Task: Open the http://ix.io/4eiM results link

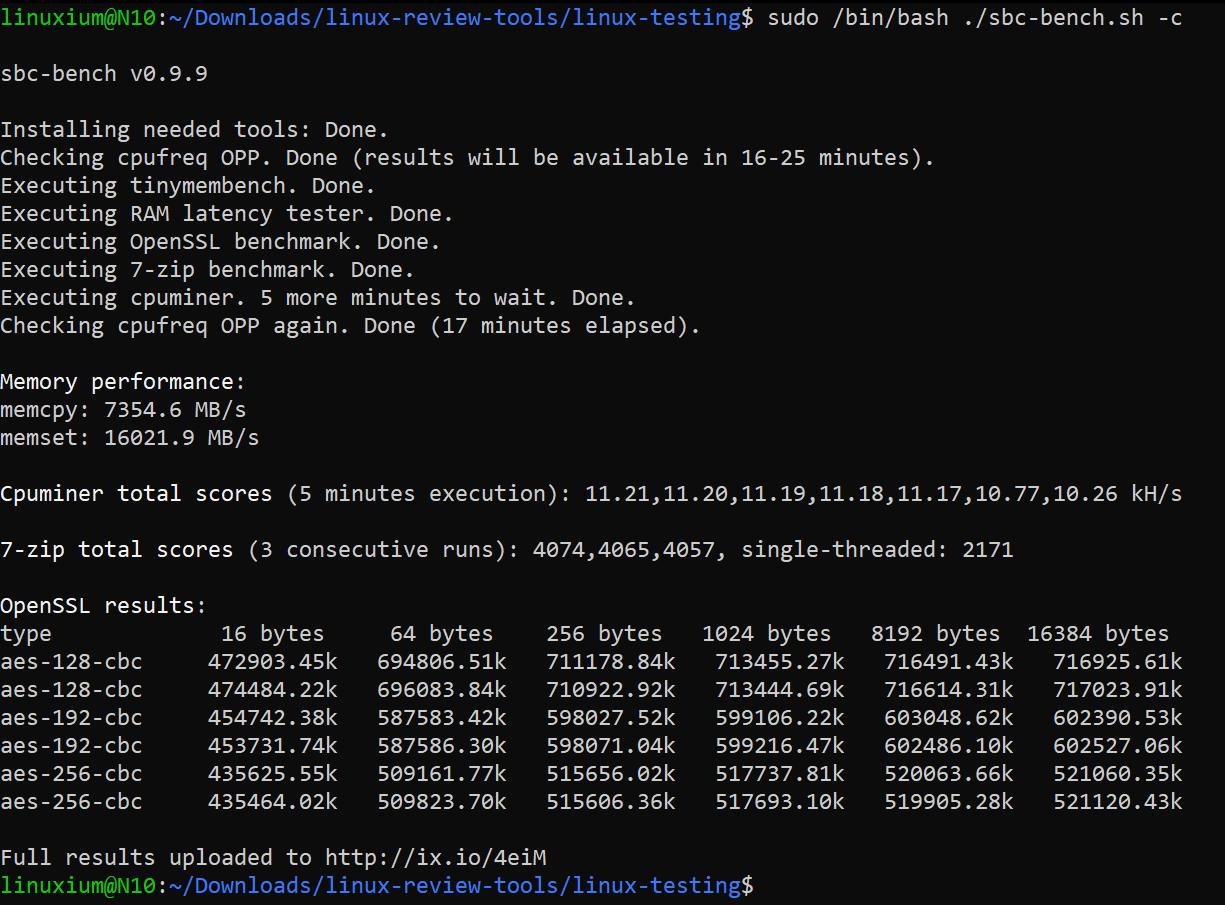Action: (436, 857)
